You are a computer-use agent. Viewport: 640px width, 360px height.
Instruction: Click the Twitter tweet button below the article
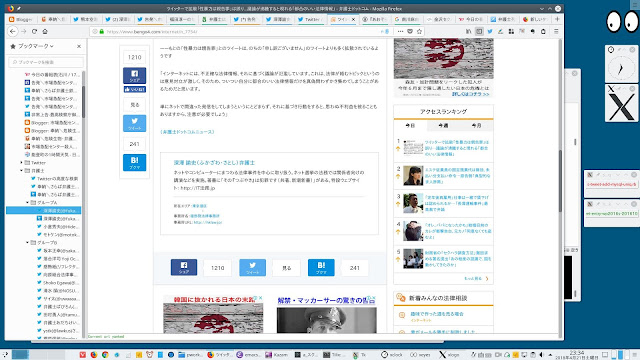(x=252, y=267)
